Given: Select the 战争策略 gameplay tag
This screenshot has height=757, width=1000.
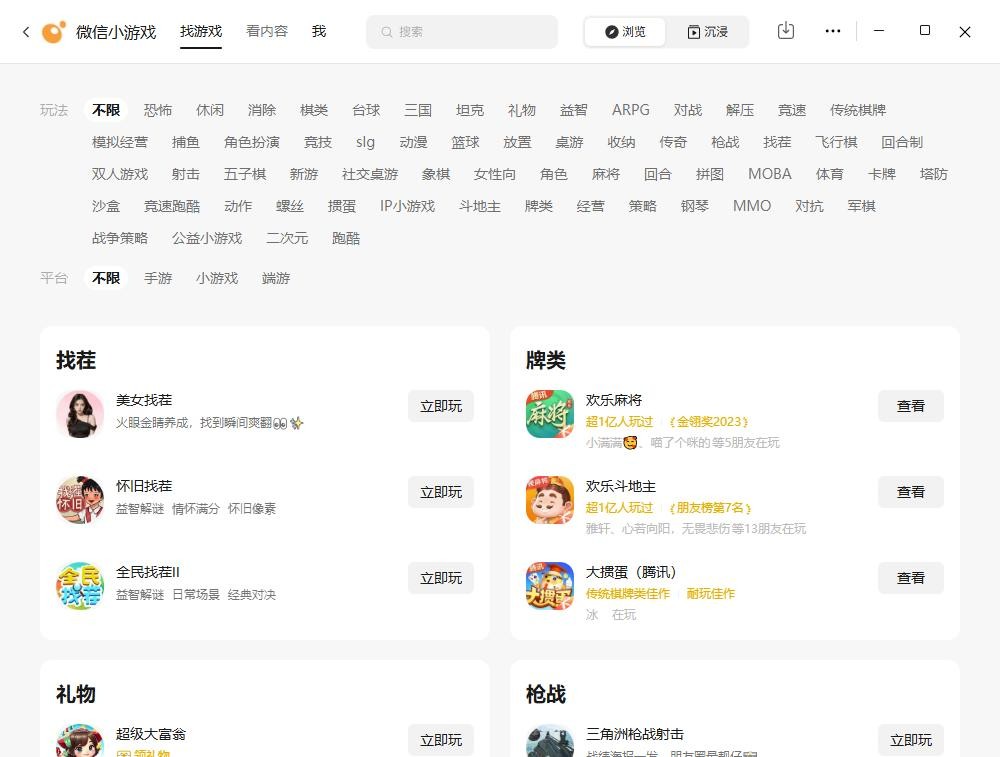Looking at the screenshot, I should point(120,239).
